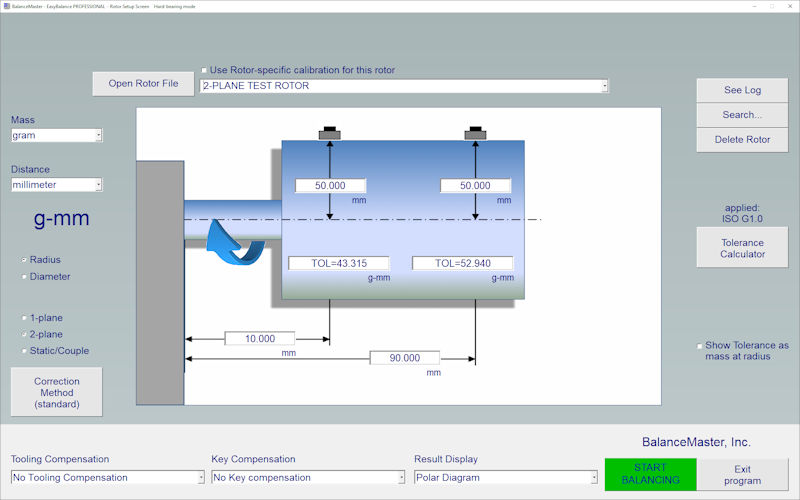The image size is (800, 500).
Task: Click the g-mm unit label
Action: coord(62,218)
